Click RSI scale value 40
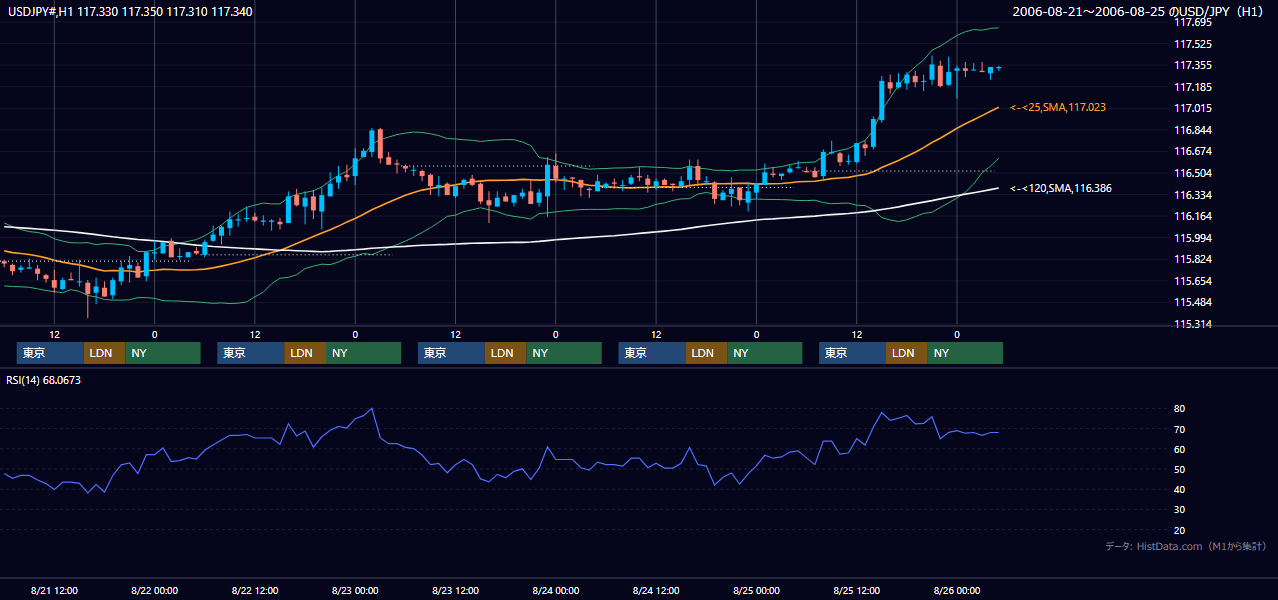1278x600 pixels. tap(1179, 490)
